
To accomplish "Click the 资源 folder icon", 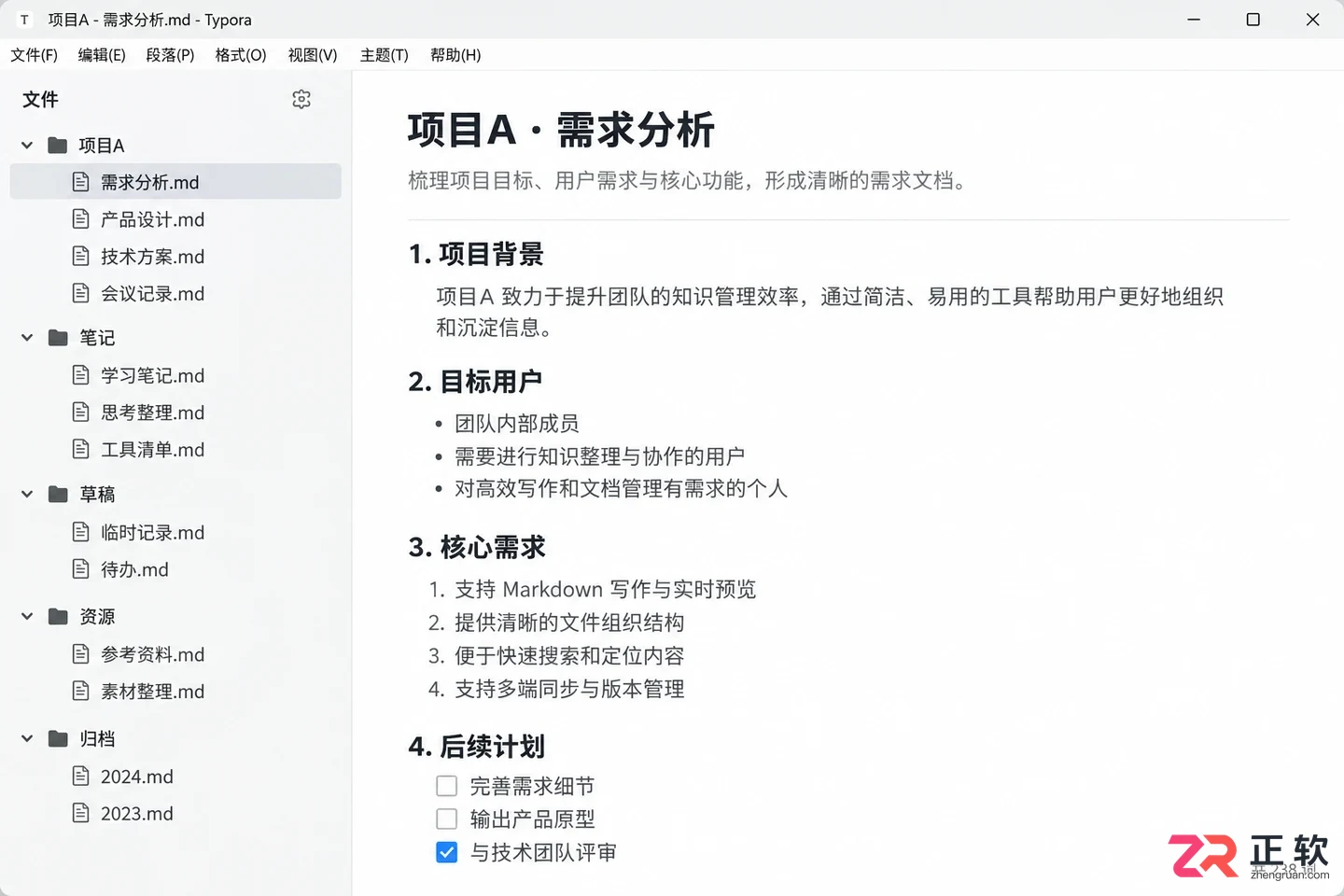I will 58,616.
